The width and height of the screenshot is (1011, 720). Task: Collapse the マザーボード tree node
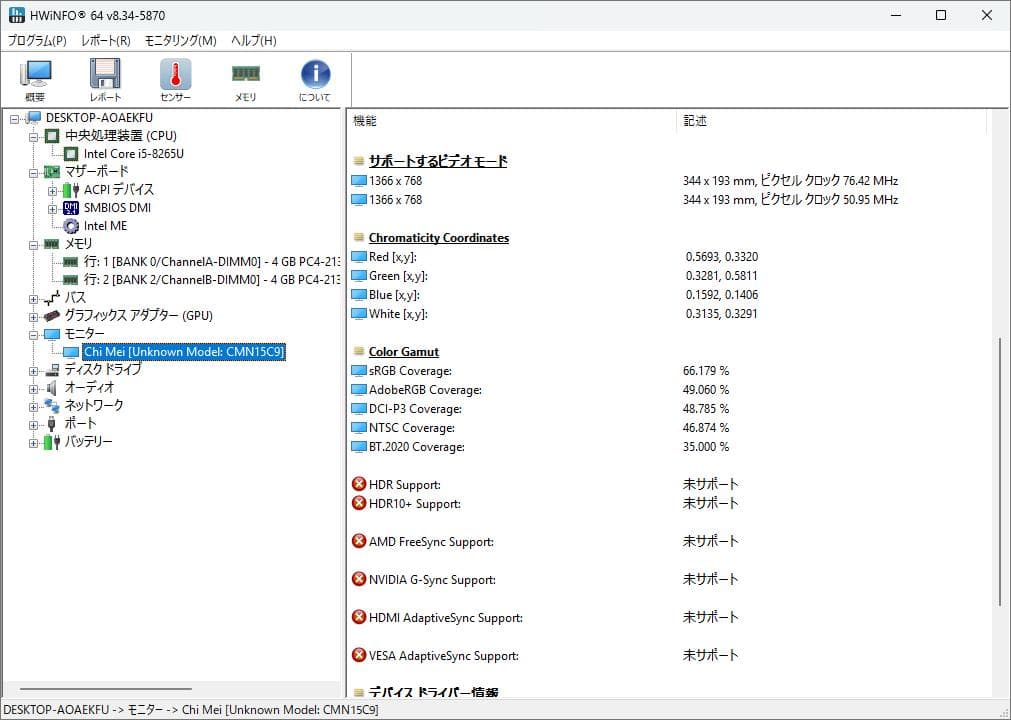(32, 171)
